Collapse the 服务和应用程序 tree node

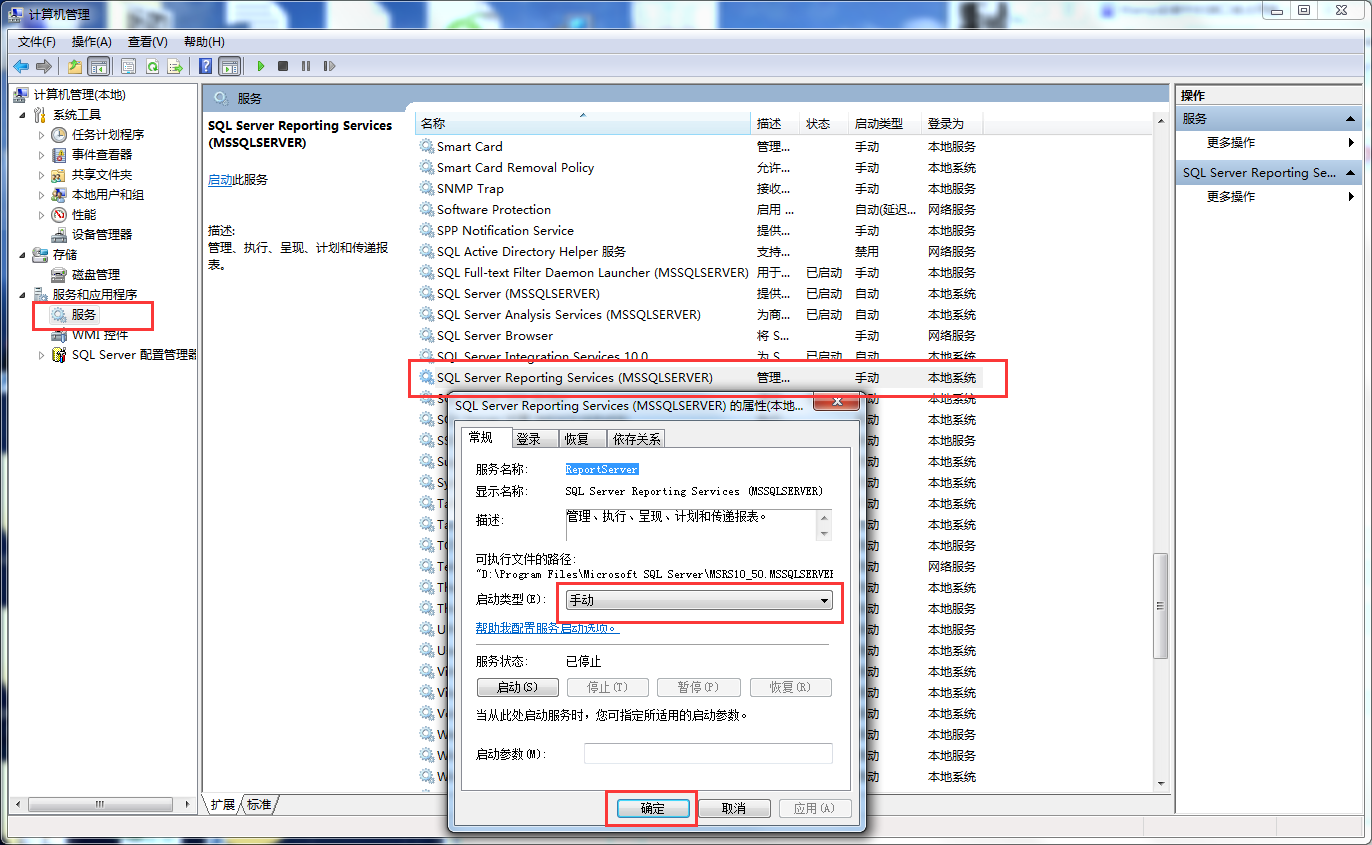point(23,295)
